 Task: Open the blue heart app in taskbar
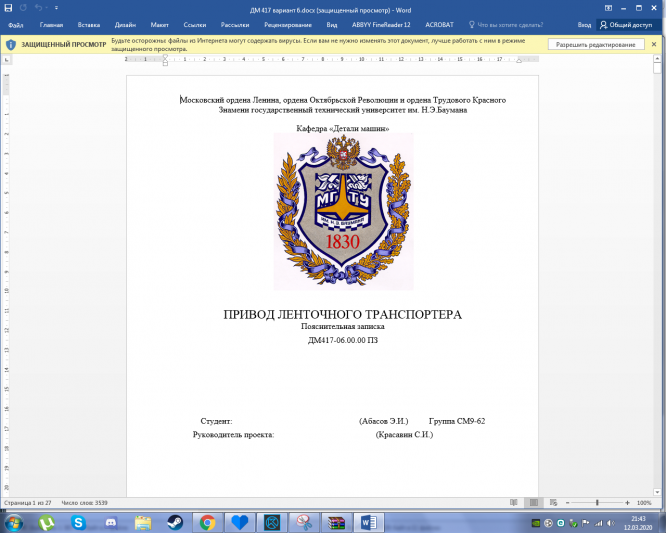[x=240, y=523]
